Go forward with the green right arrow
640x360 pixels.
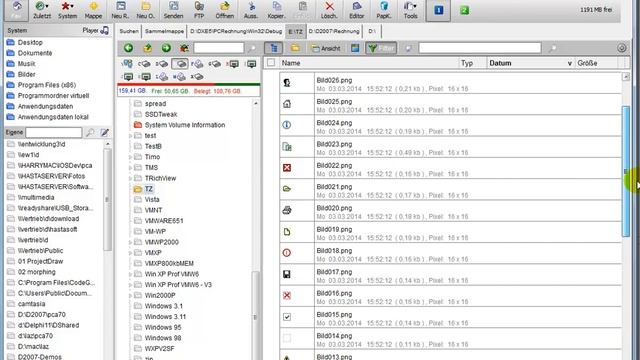click(166, 48)
